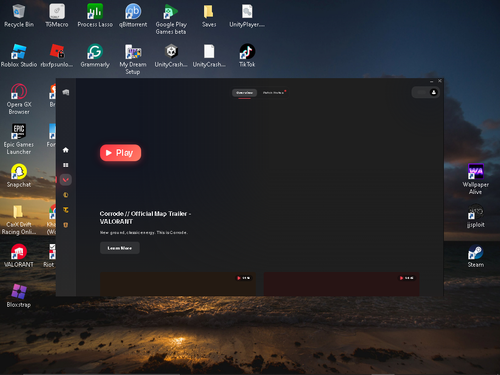The image size is (500, 375).
Task: Switch to the Overview tab
Action: (x=244, y=93)
